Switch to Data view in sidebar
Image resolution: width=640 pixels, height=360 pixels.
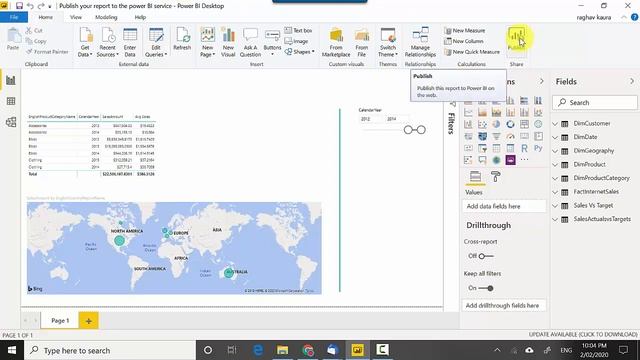click(x=11, y=101)
